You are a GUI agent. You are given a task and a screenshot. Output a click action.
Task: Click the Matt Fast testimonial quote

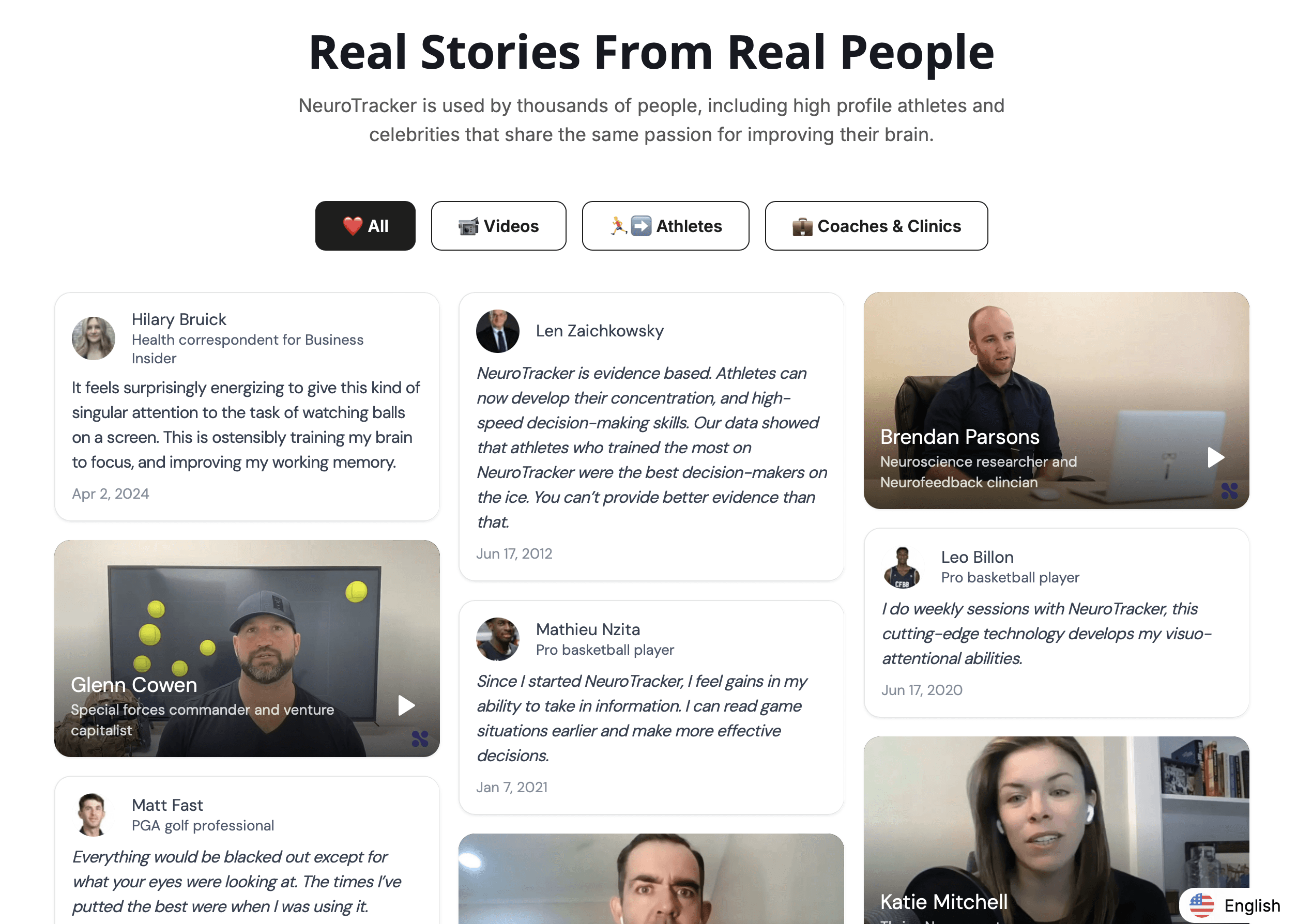(237, 882)
